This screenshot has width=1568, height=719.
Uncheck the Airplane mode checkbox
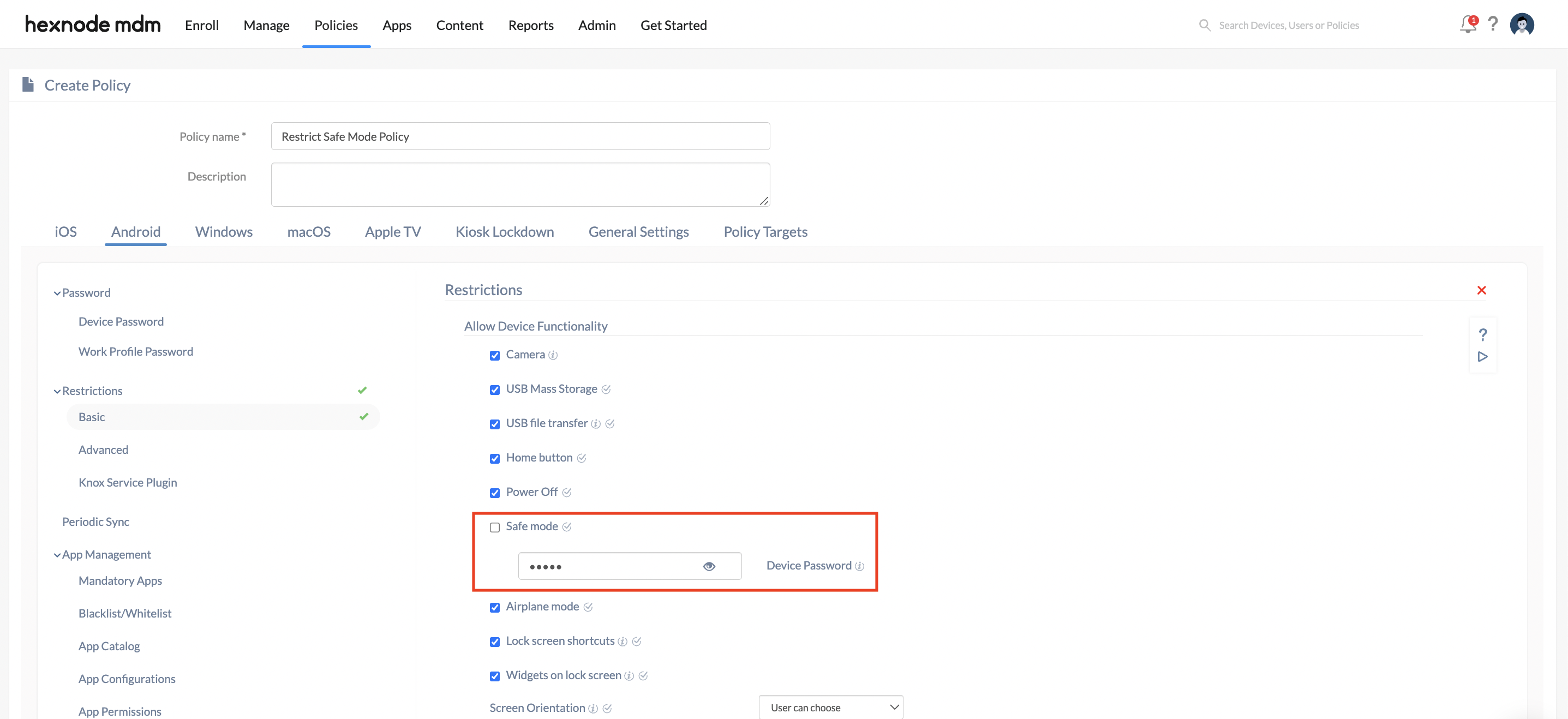(x=494, y=608)
